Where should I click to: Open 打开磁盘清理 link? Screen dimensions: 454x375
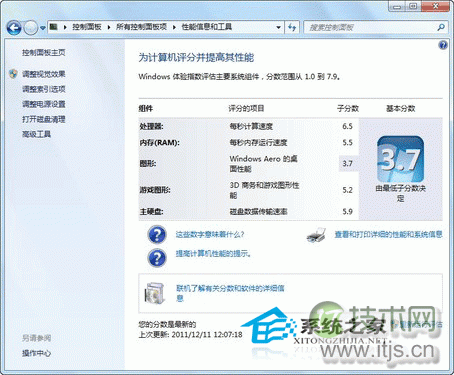[x=44, y=119]
